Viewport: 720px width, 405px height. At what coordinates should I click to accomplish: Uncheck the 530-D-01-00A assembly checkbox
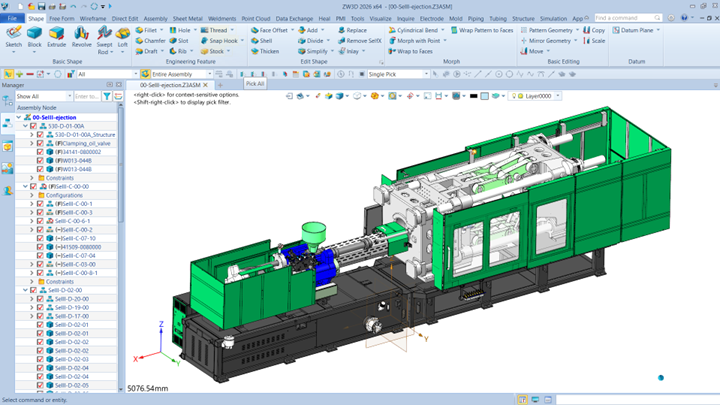[x=32, y=126]
